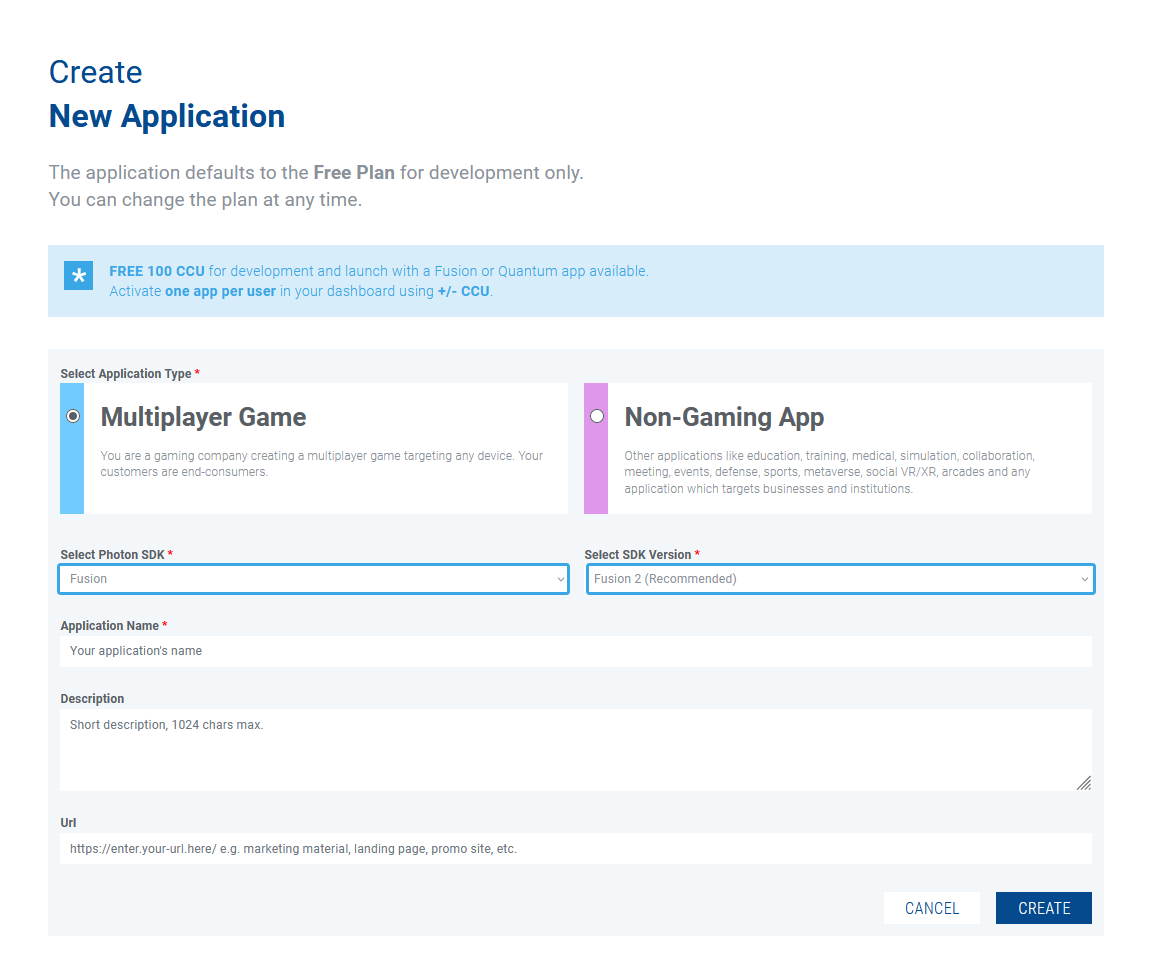Viewport: 1170px width, 960px height.
Task: Click the 'one app per user' text
Action: [x=220, y=292]
